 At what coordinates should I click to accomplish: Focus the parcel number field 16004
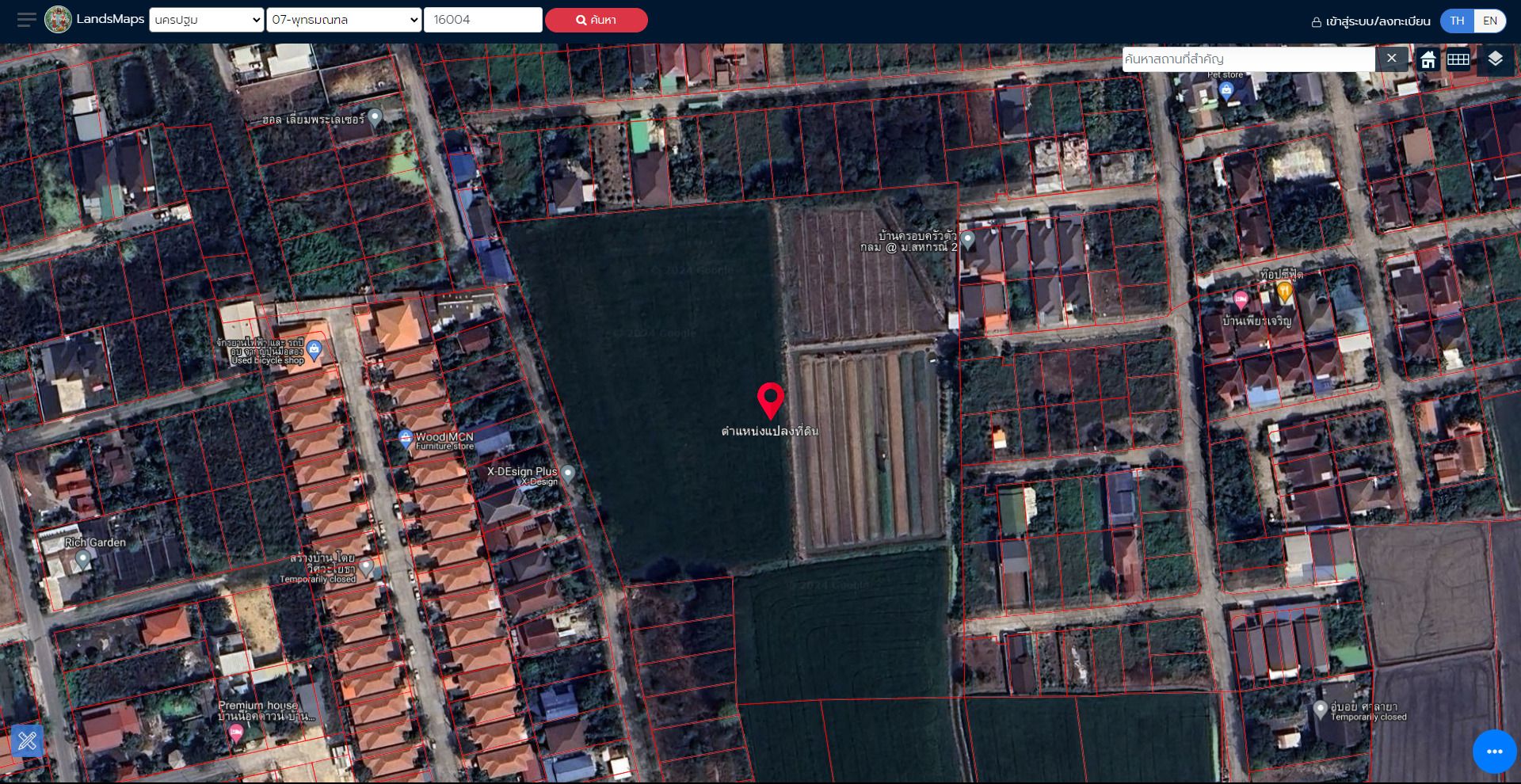coord(482,20)
